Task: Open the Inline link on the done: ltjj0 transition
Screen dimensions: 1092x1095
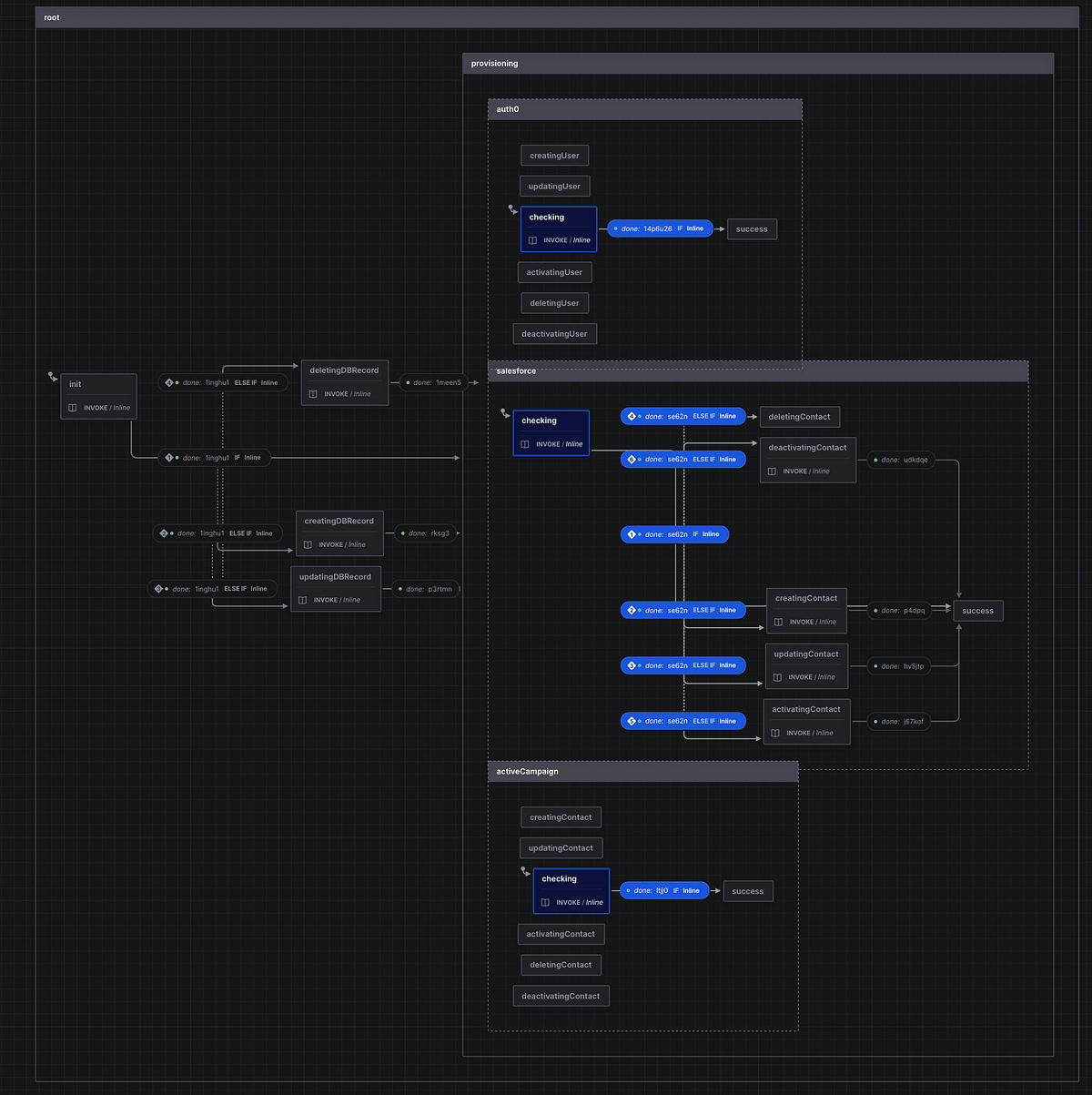Action: tap(692, 890)
